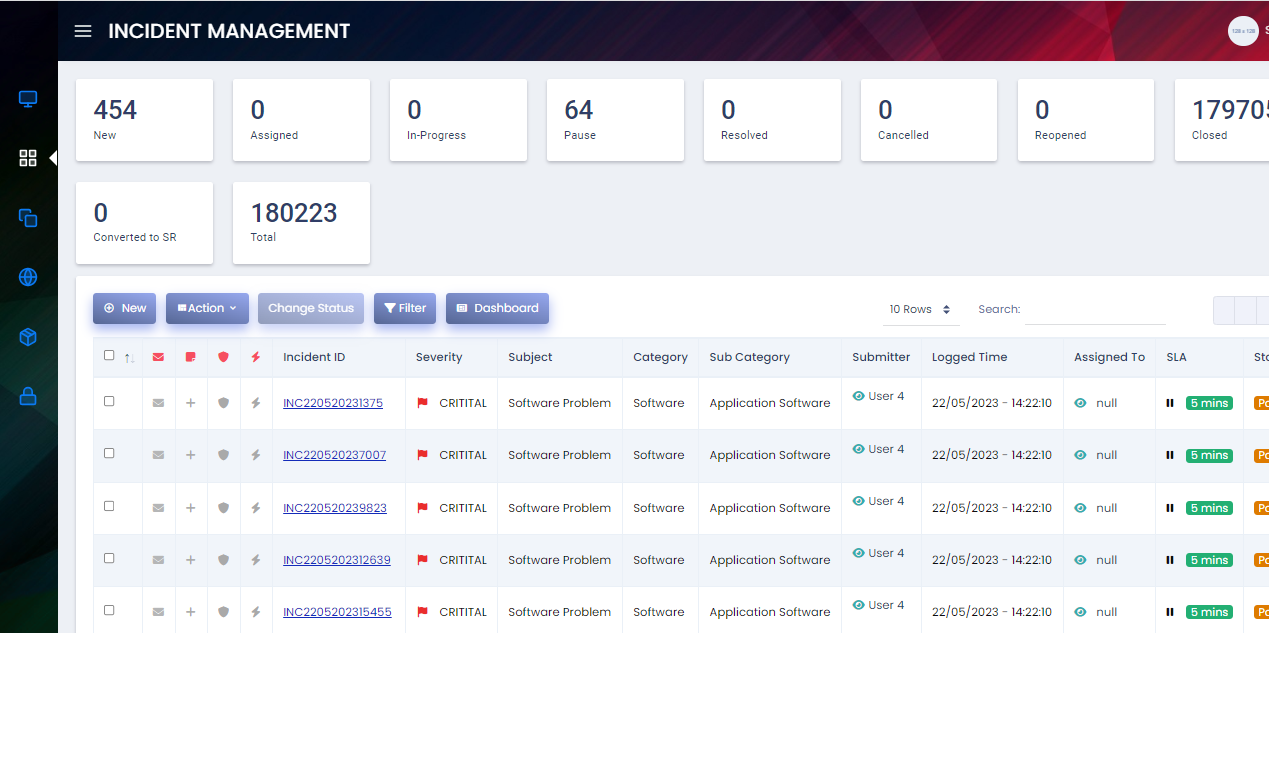This screenshot has height=760, width=1270.
Task: Select the Cancelled status card
Action: point(929,120)
